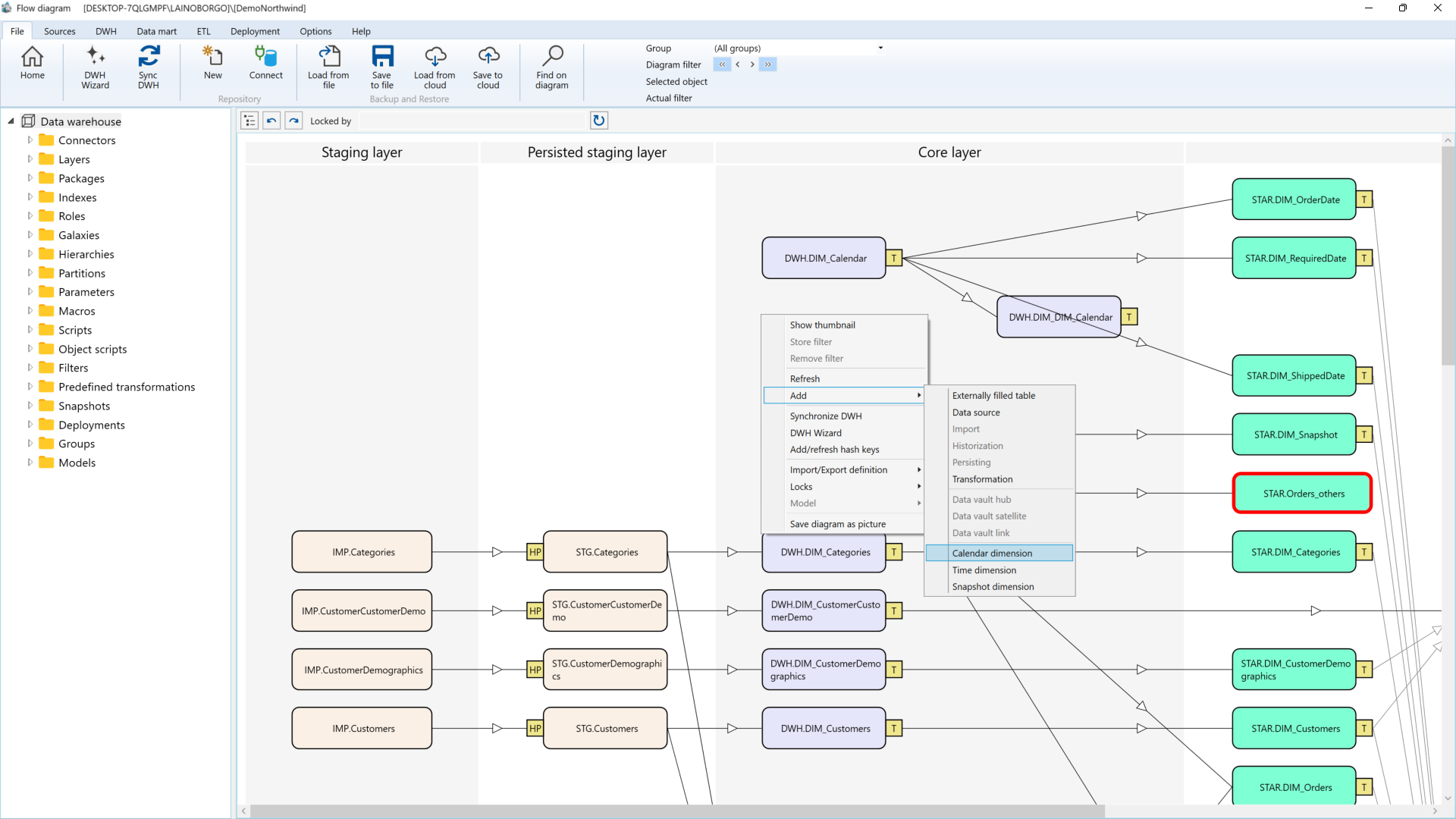
Task: Click the HP badge before STG.Customers
Action: click(535, 729)
